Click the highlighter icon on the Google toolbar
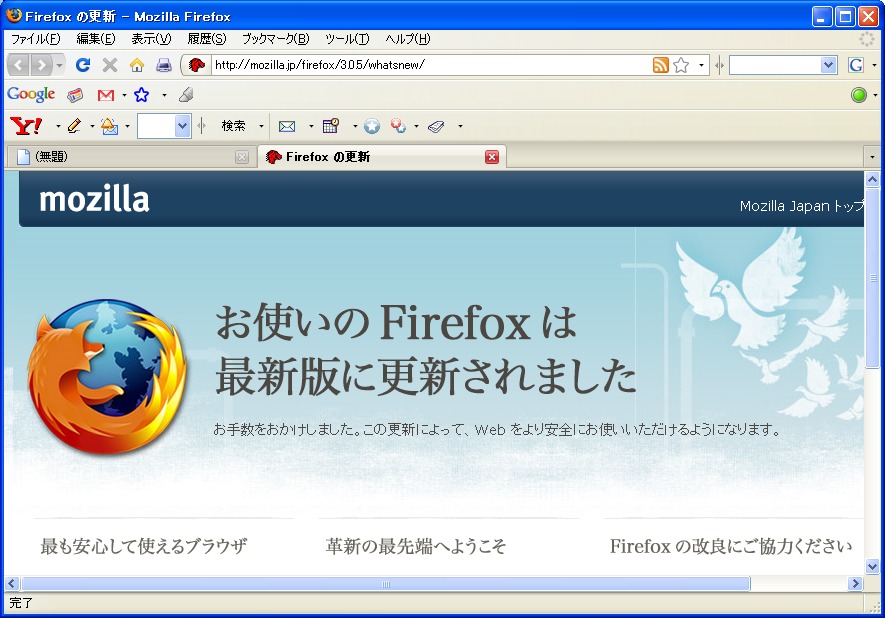885x618 pixels. 186,95
